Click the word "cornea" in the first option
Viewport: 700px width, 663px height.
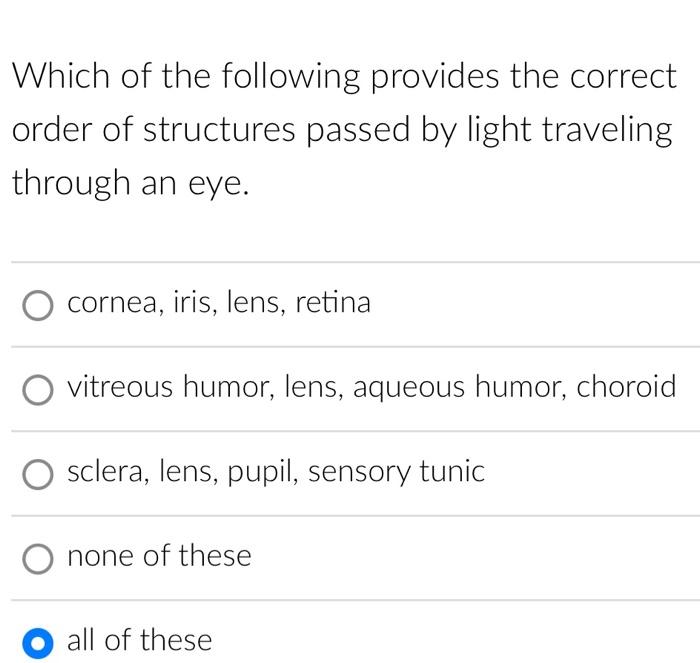tap(112, 304)
